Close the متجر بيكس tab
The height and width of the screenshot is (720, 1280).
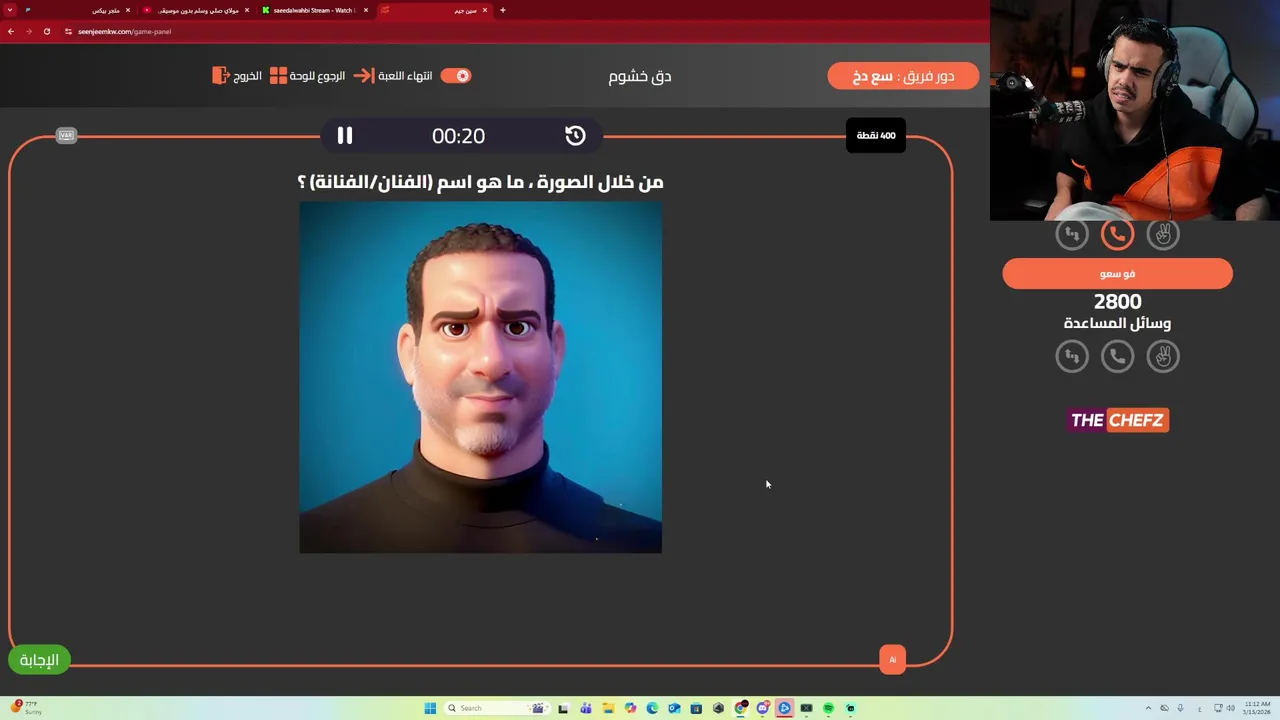(x=128, y=10)
